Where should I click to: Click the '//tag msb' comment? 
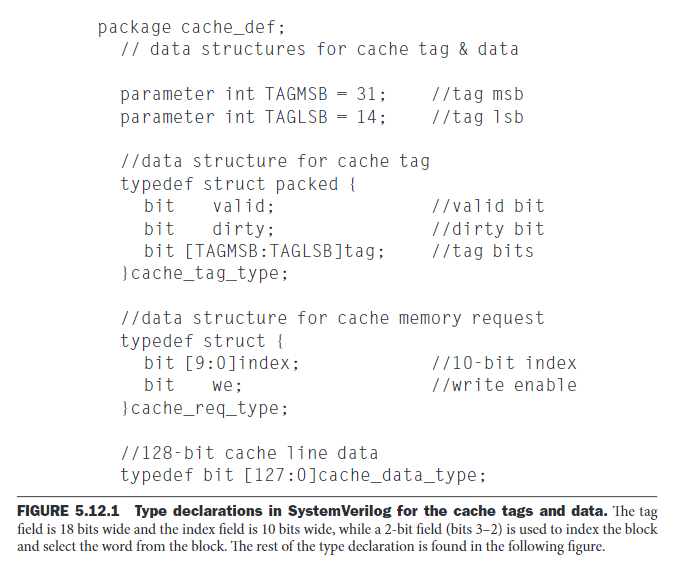pyautogui.click(x=478, y=95)
